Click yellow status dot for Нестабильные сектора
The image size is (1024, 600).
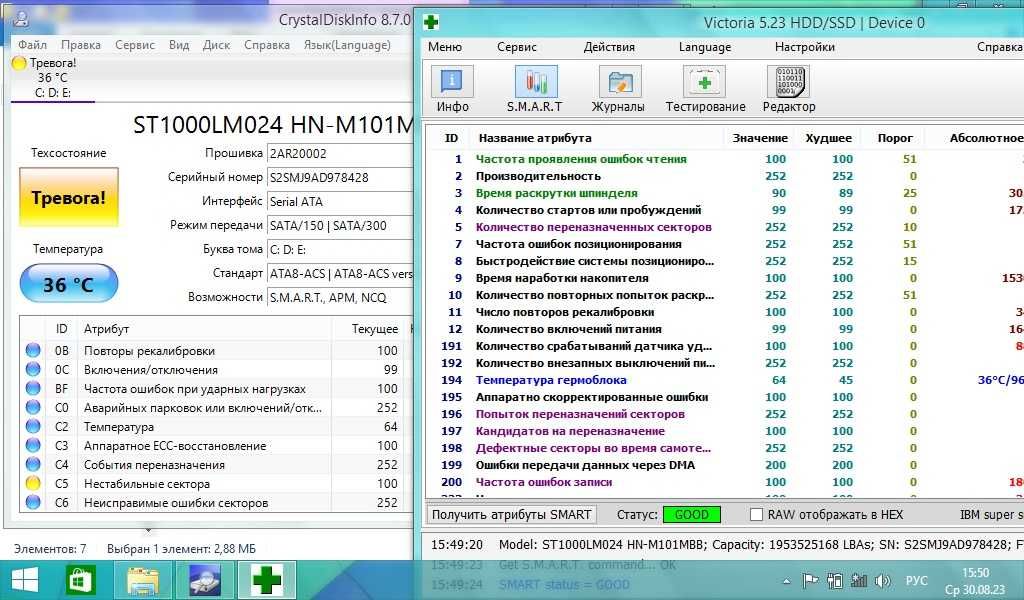33,484
